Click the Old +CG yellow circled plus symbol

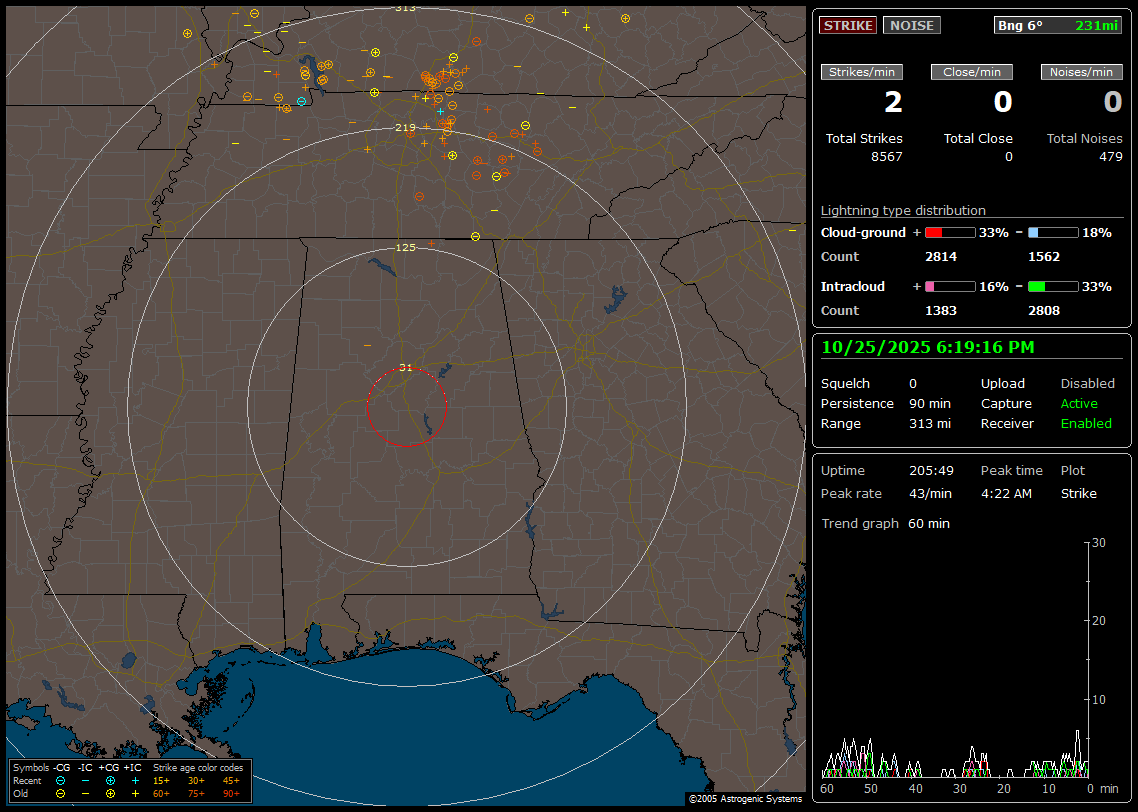pos(110,793)
